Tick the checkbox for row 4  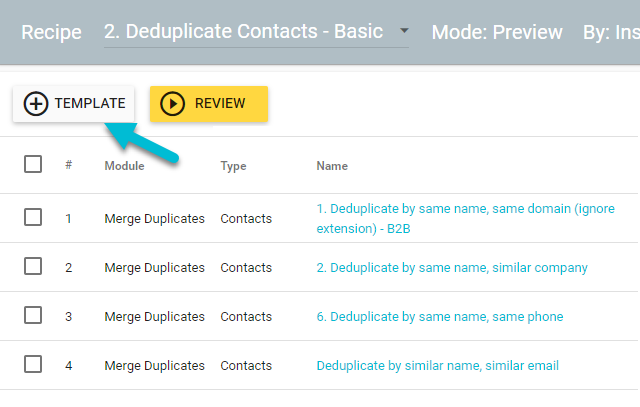tap(33, 364)
